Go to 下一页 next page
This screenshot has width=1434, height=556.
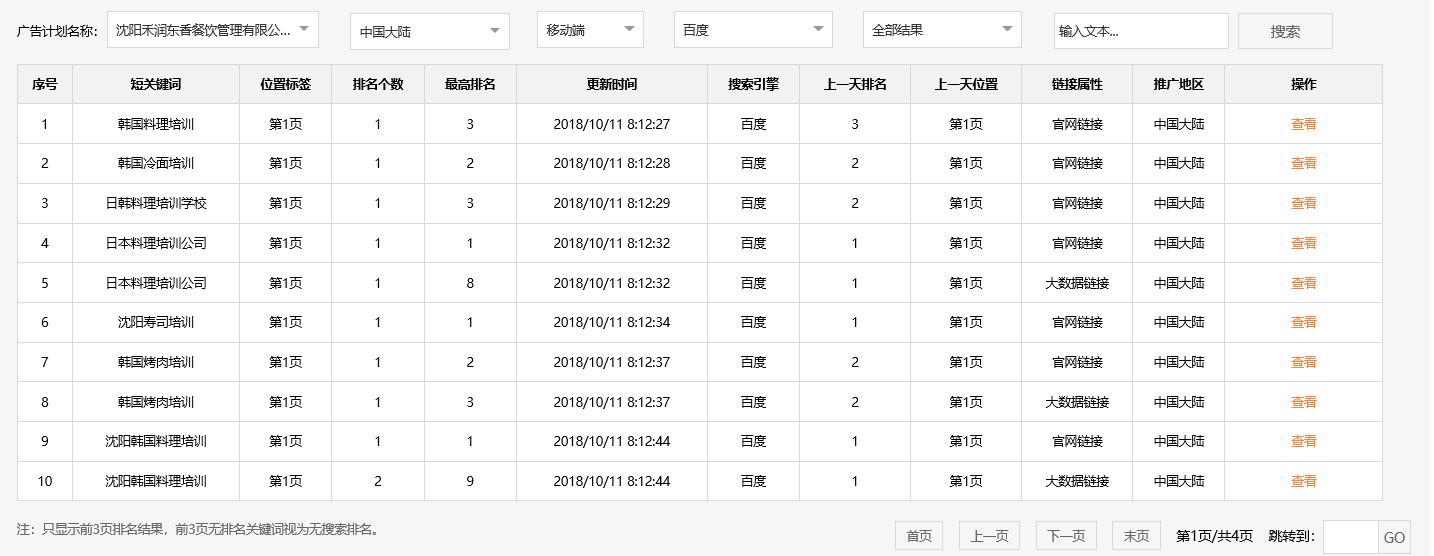coord(1066,536)
